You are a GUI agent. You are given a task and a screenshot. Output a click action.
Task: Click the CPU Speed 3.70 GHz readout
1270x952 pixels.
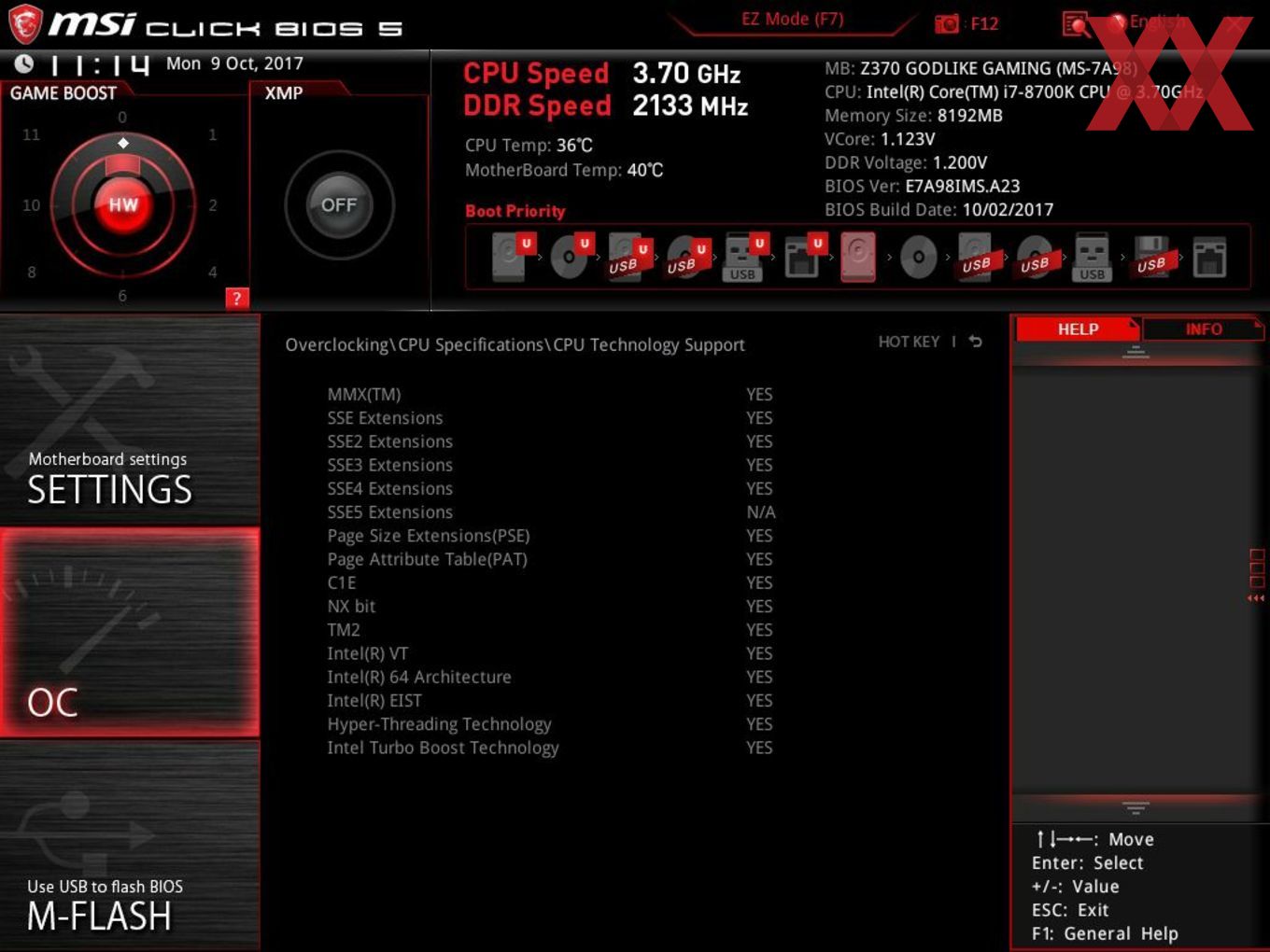[x=602, y=73]
